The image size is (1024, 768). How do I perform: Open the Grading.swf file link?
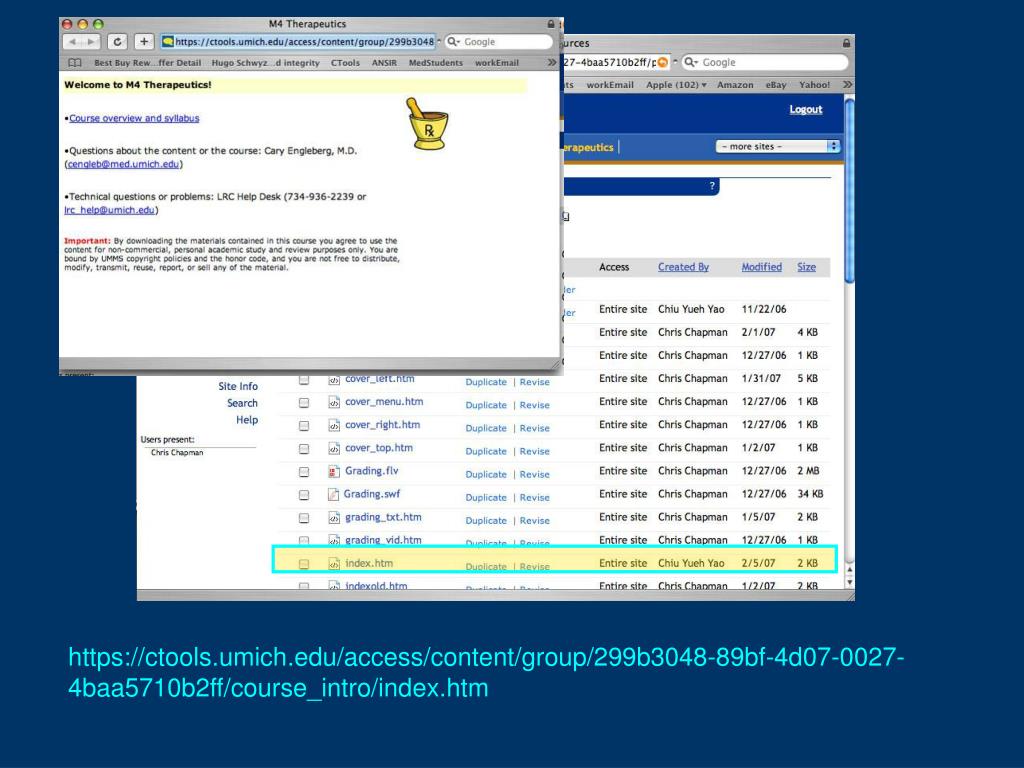372,494
